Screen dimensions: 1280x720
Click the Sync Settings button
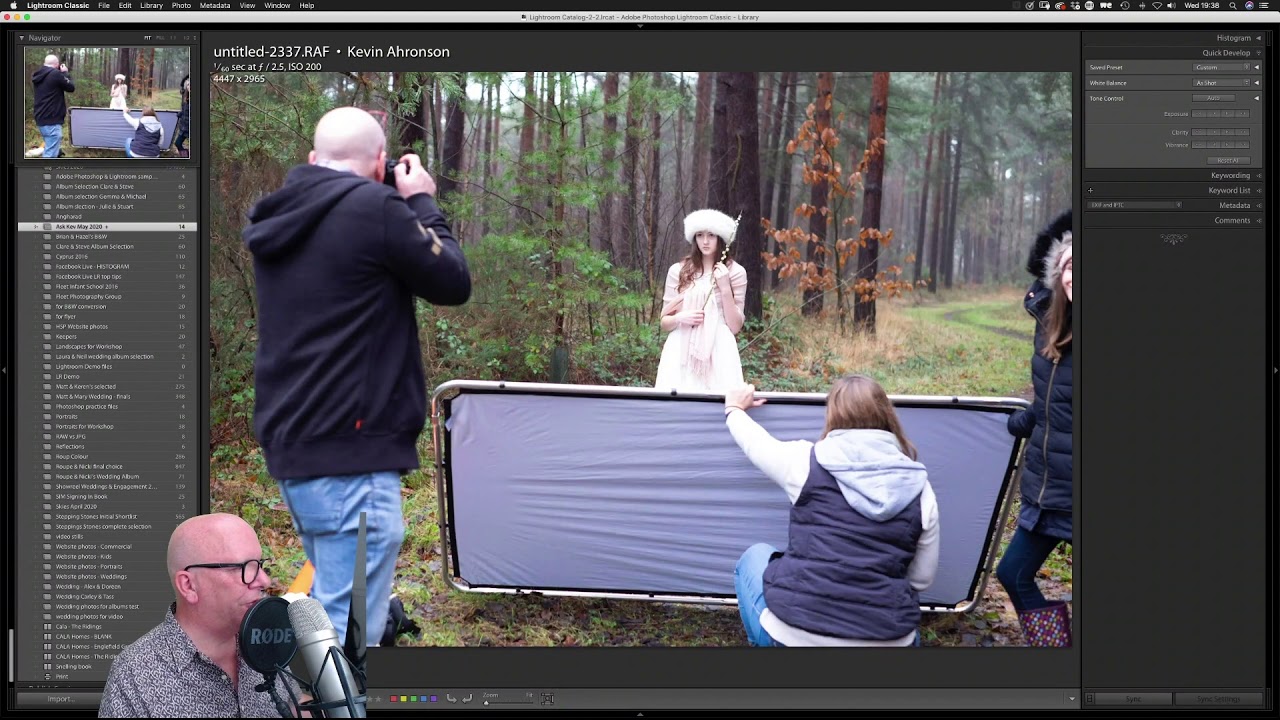[x=1219, y=699]
